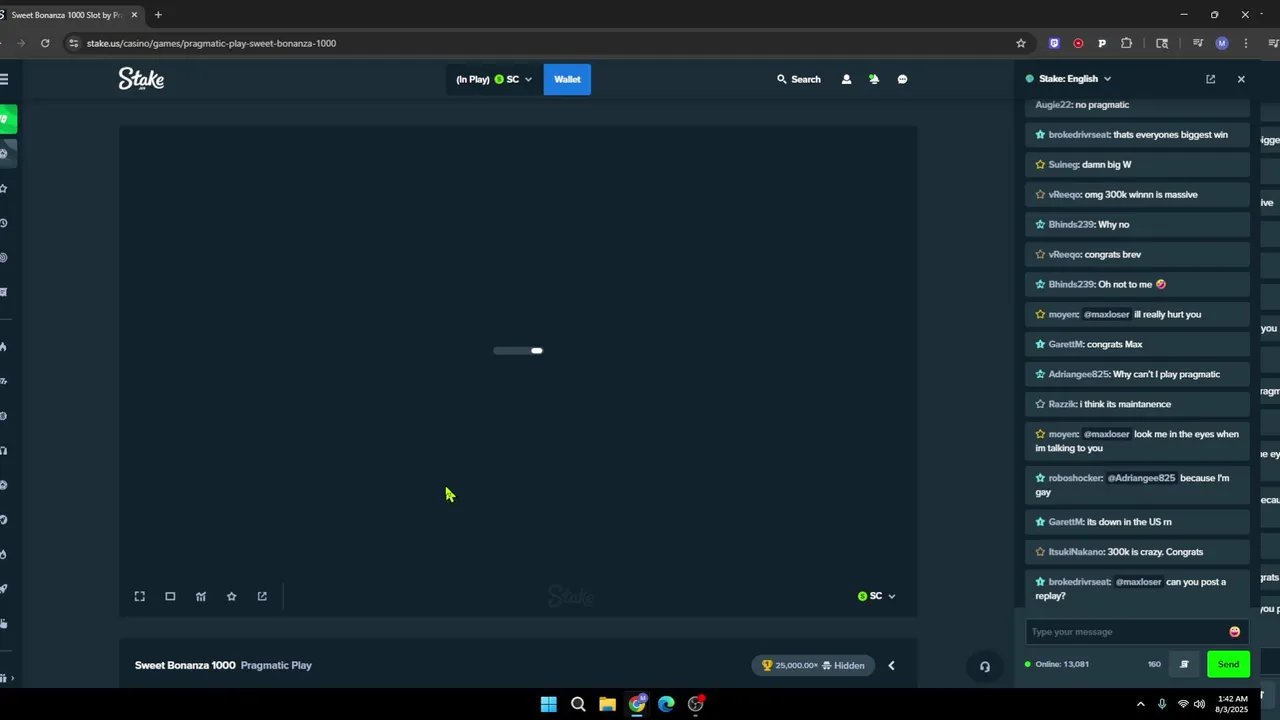Open the clock recent icon in sidebar
Image resolution: width=1280 pixels, height=720 pixels.
tap(4, 223)
